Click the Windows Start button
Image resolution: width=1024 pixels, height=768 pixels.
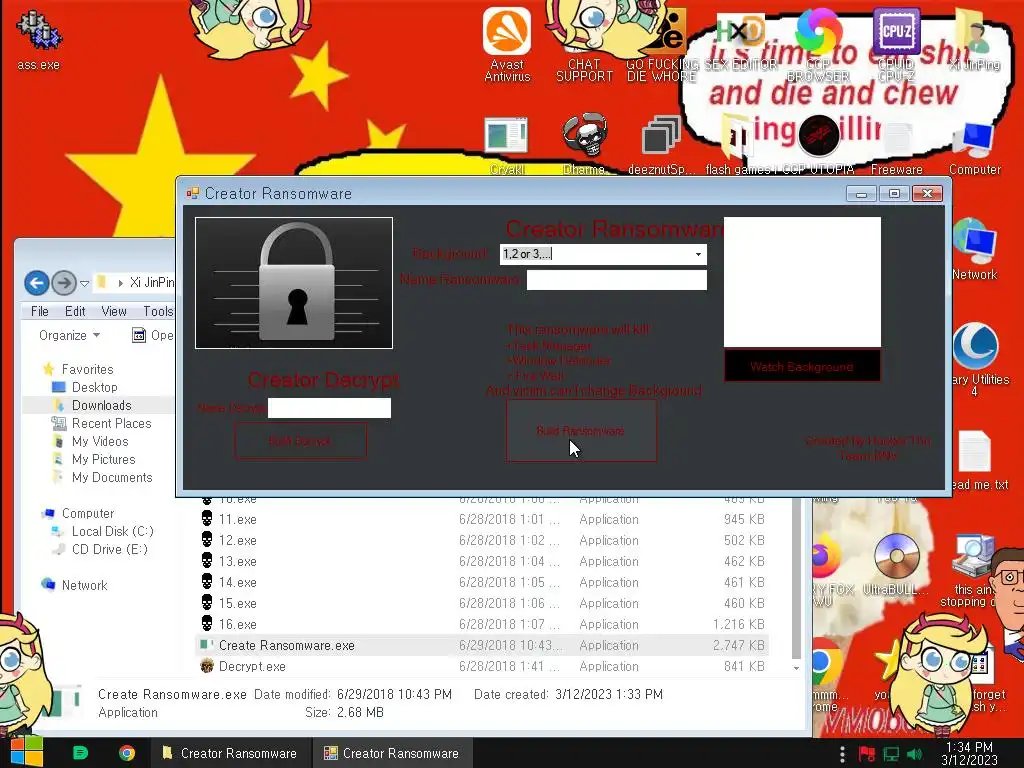(x=26, y=752)
